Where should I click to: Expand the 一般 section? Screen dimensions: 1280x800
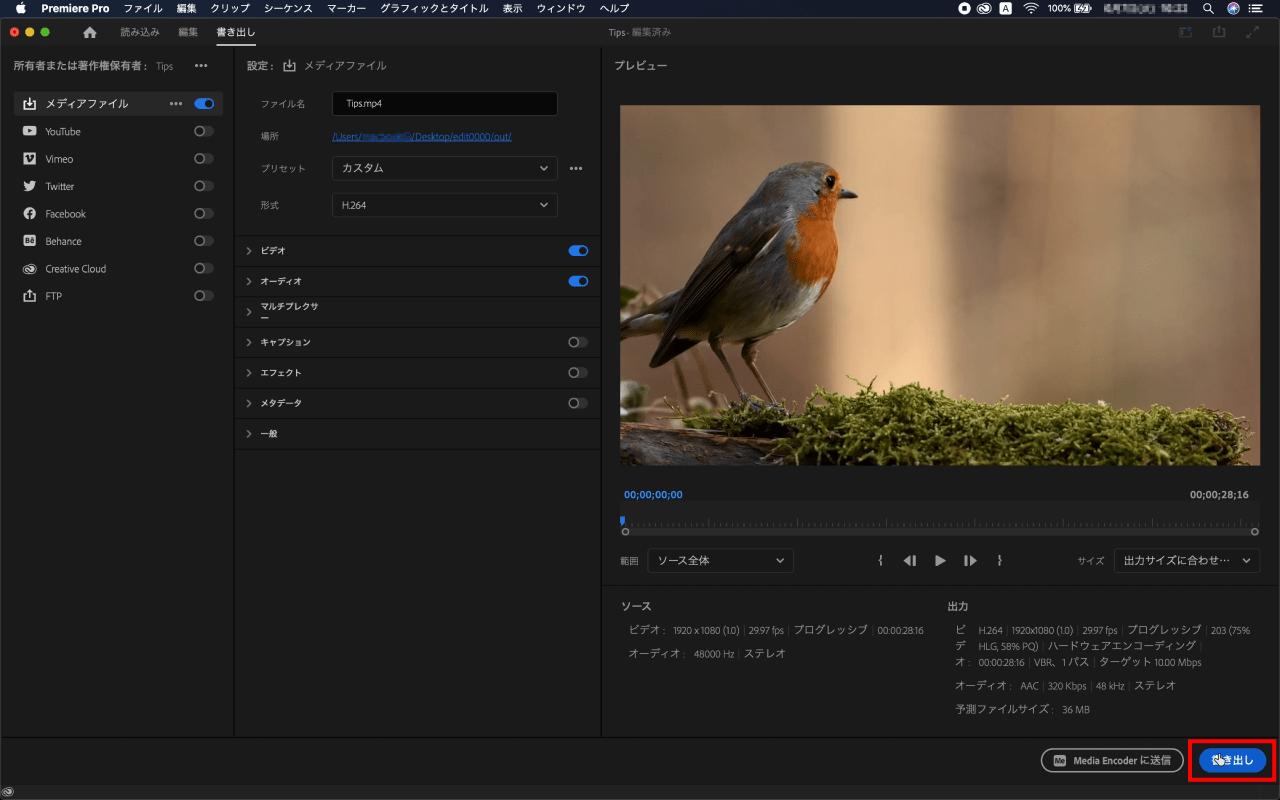[x=249, y=434]
